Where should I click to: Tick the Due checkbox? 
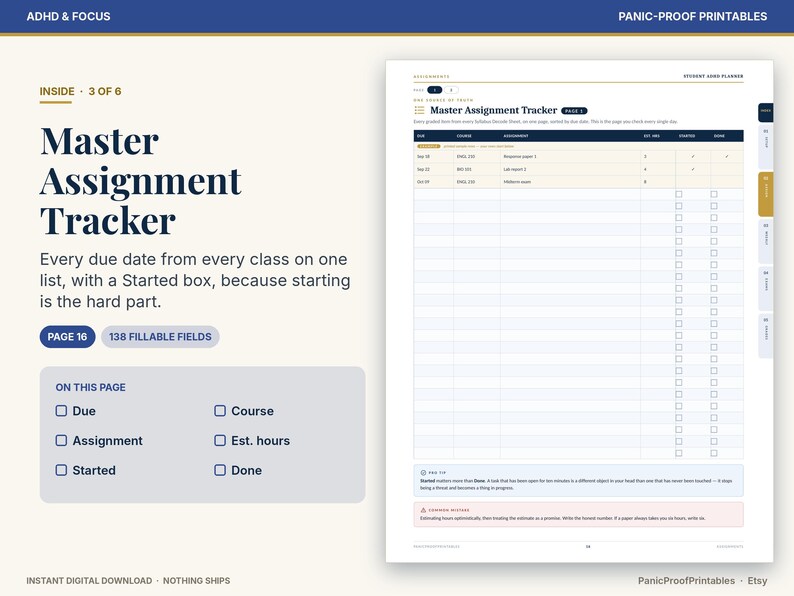tap(61, 411)
